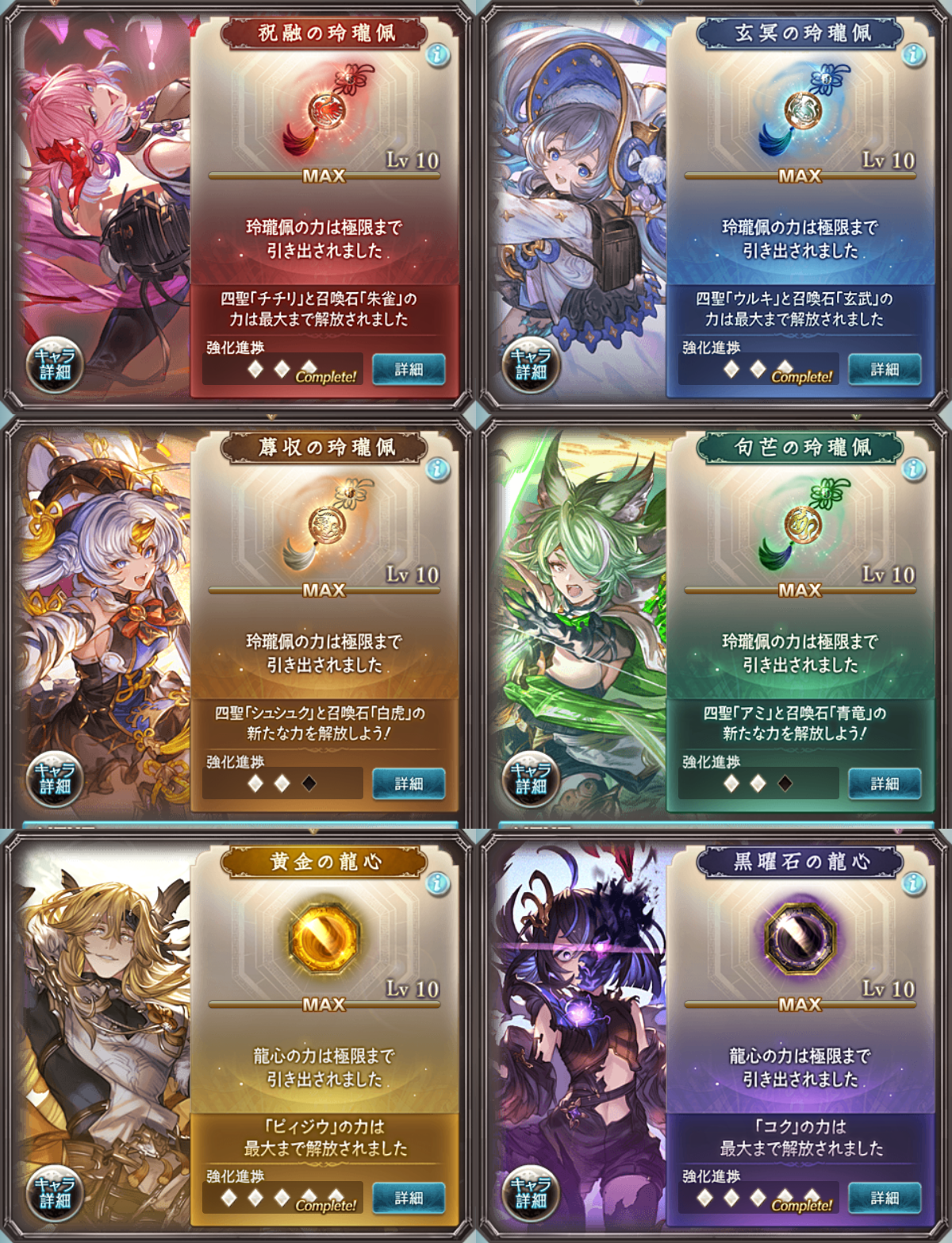Tap info icon on 句芒の玲瓏佩 panel
This screenshot has height=1243, width=952.
(913, 469)
